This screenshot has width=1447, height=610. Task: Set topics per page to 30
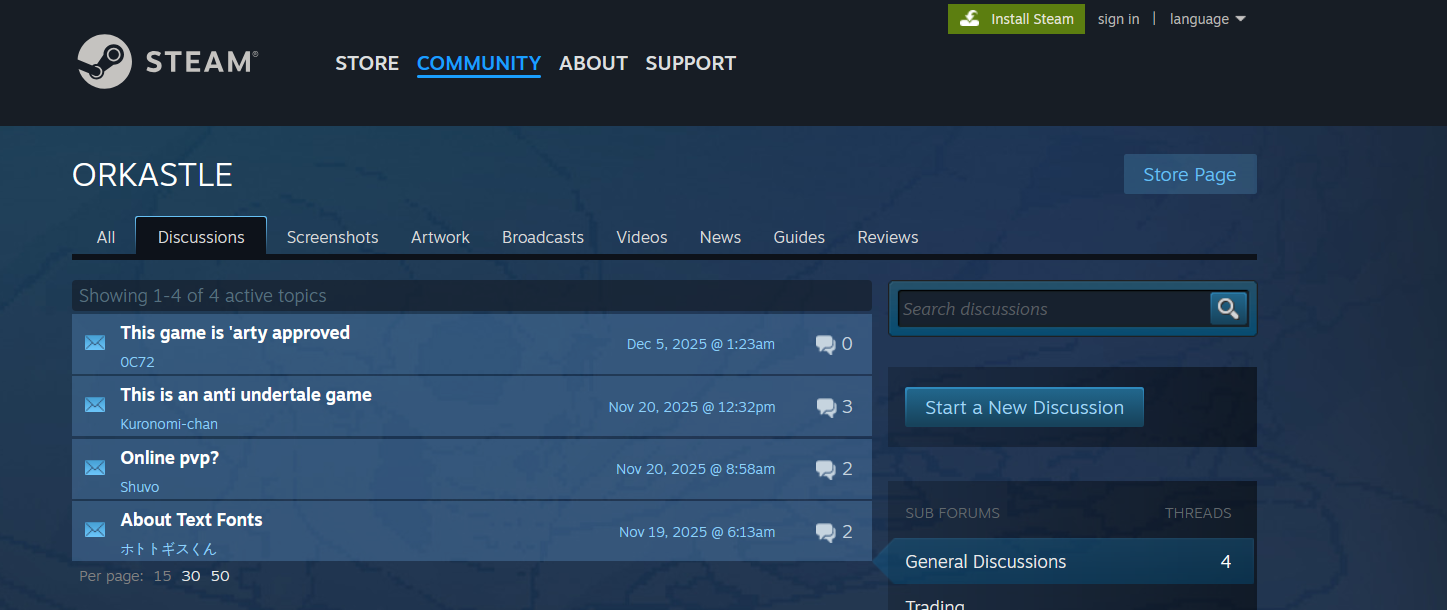pyautogui.click(x=191, y=576)
